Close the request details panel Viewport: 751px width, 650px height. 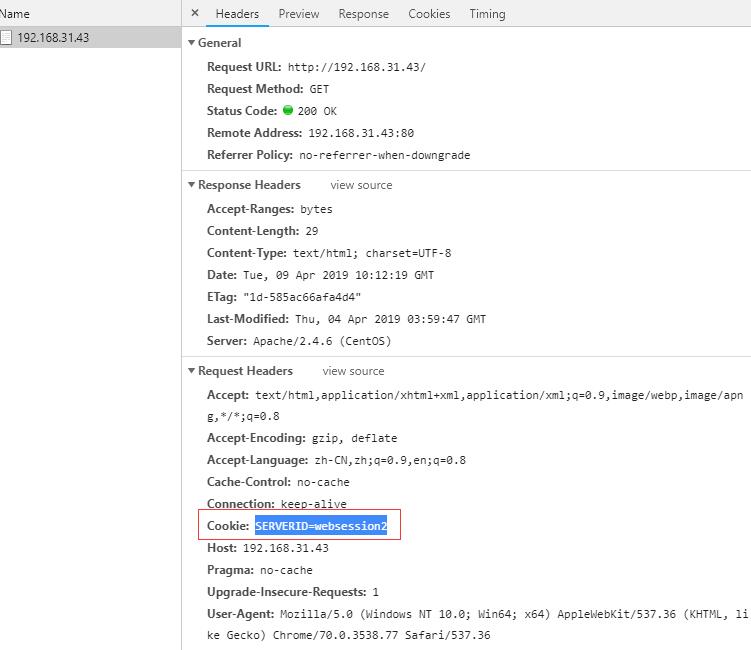(x=195, y=13)
